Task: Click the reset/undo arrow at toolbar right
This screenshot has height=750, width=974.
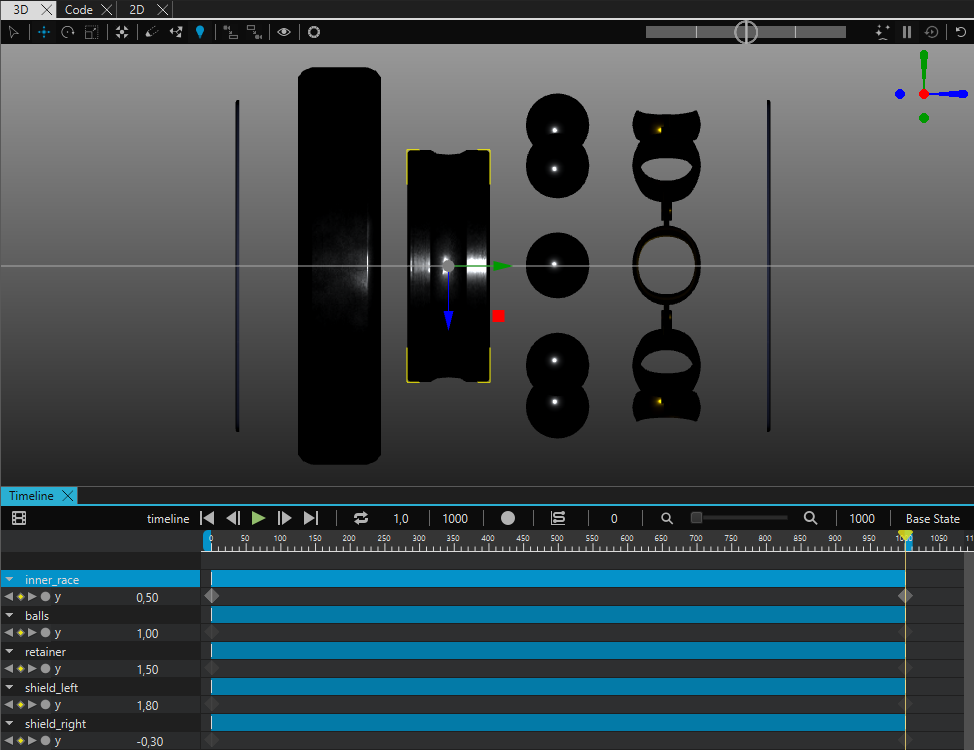Action: (961, 32)
